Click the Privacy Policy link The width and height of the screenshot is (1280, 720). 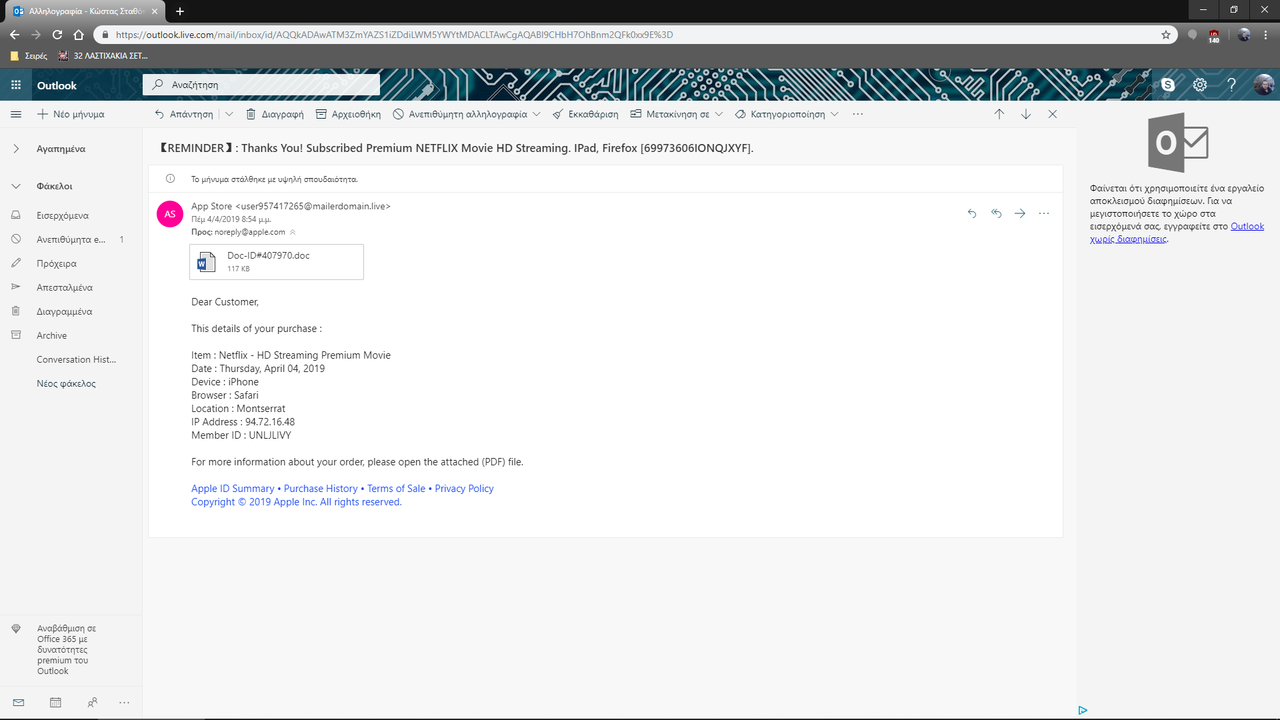click(x=464, y=489)
